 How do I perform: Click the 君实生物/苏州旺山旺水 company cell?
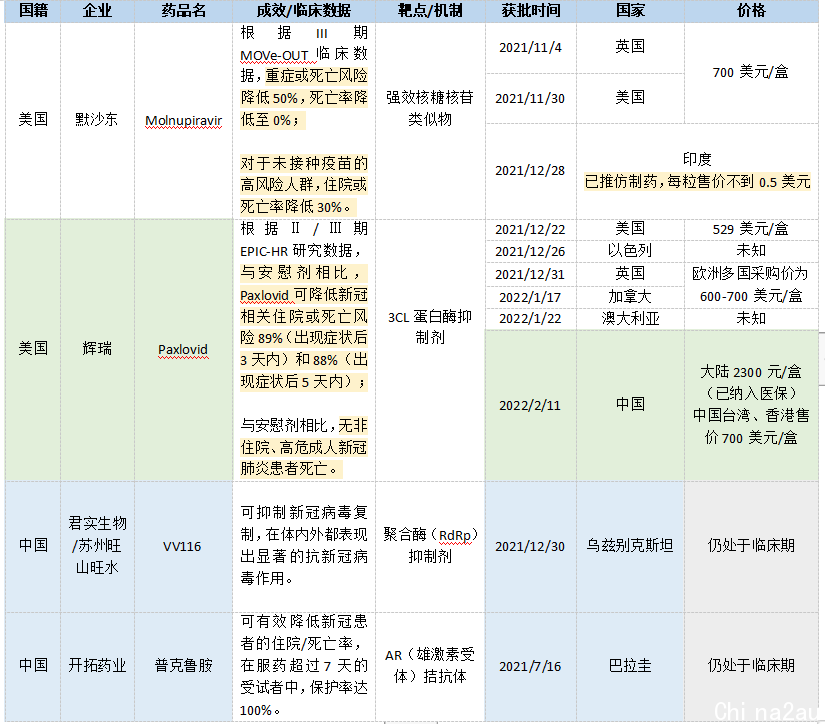pos(97,546)
